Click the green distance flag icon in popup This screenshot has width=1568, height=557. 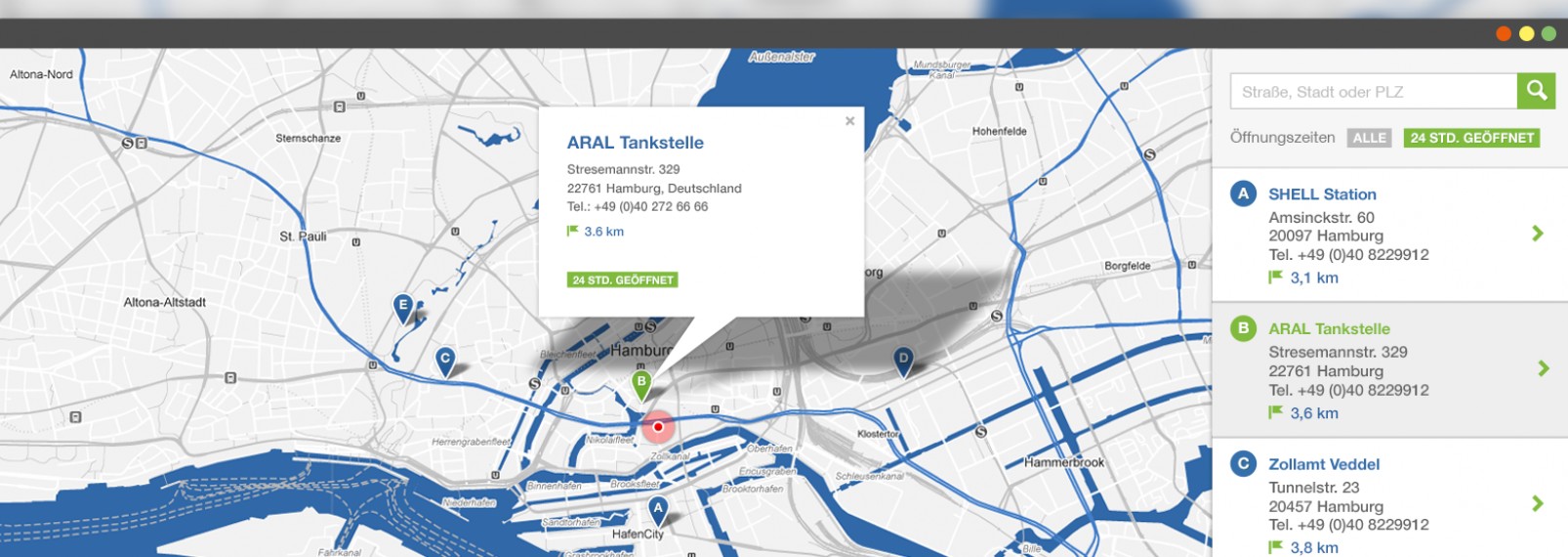click(x=572, y=231)
